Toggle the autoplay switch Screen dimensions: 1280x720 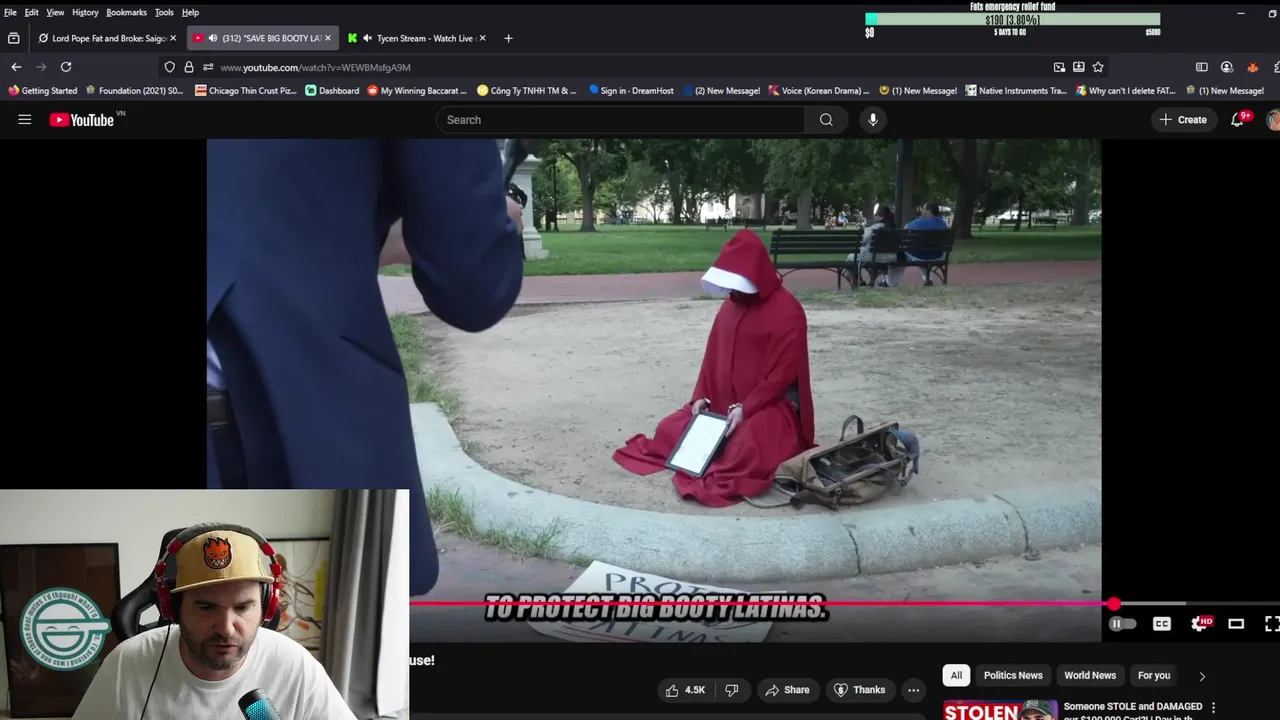pos(1122,624)
